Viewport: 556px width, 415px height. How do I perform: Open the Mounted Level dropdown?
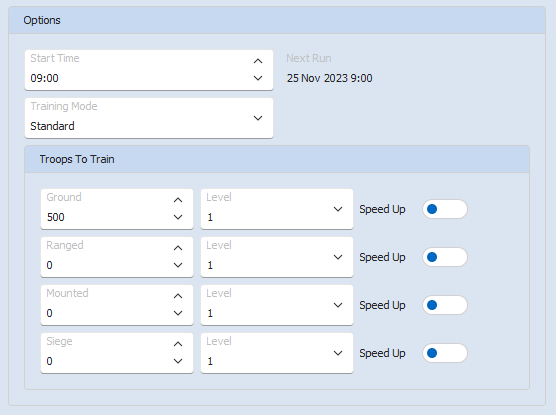tap(277, 305)
